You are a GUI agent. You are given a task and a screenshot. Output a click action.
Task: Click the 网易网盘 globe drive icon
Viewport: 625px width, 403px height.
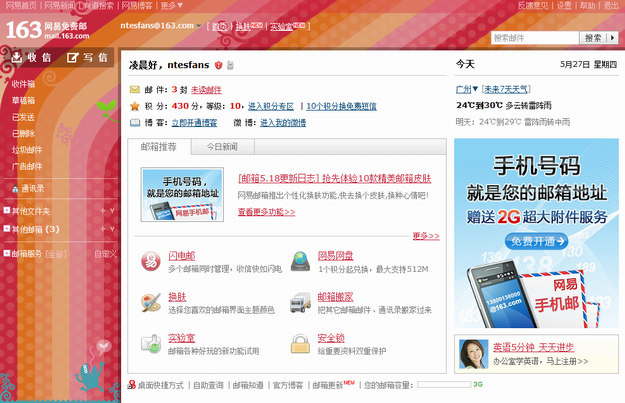300,261
